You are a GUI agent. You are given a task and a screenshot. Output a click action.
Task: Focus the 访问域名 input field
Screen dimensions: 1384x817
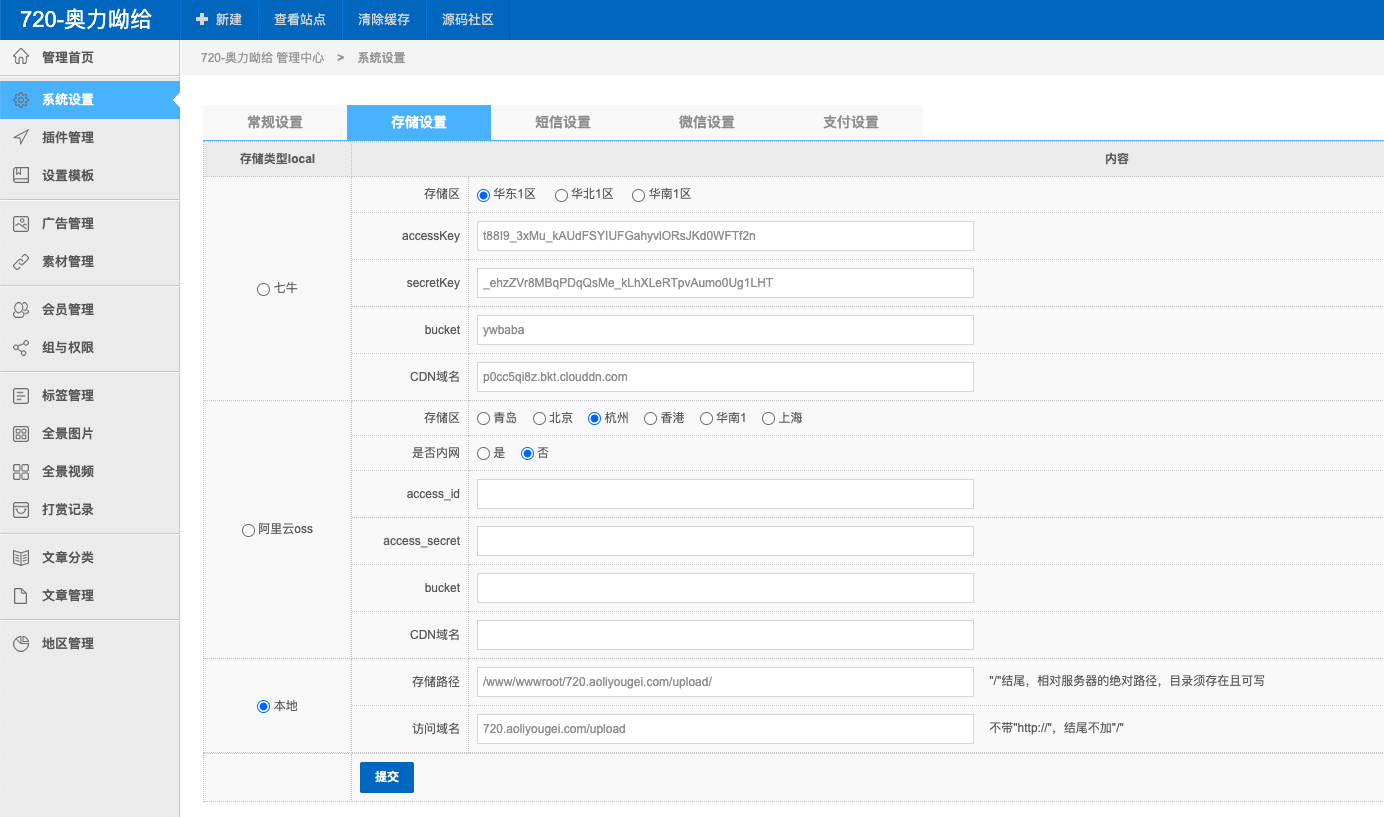click(x=725, y=729)
